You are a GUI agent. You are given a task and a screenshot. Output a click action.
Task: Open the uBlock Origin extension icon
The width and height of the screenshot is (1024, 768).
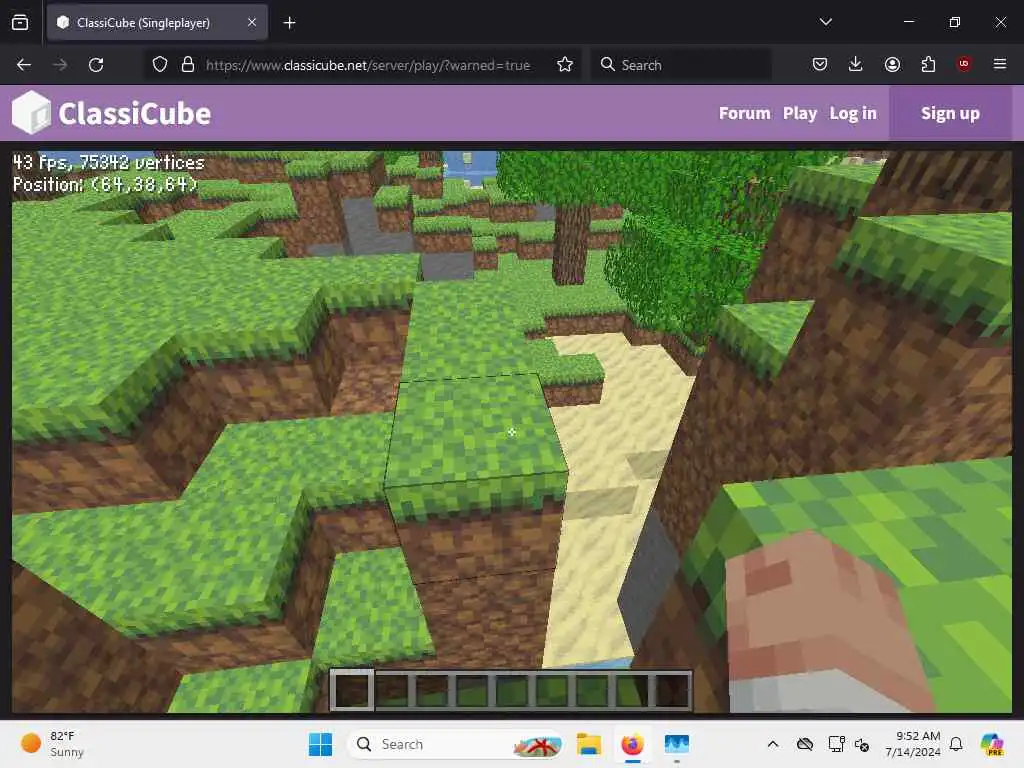(x=964, y=64)
